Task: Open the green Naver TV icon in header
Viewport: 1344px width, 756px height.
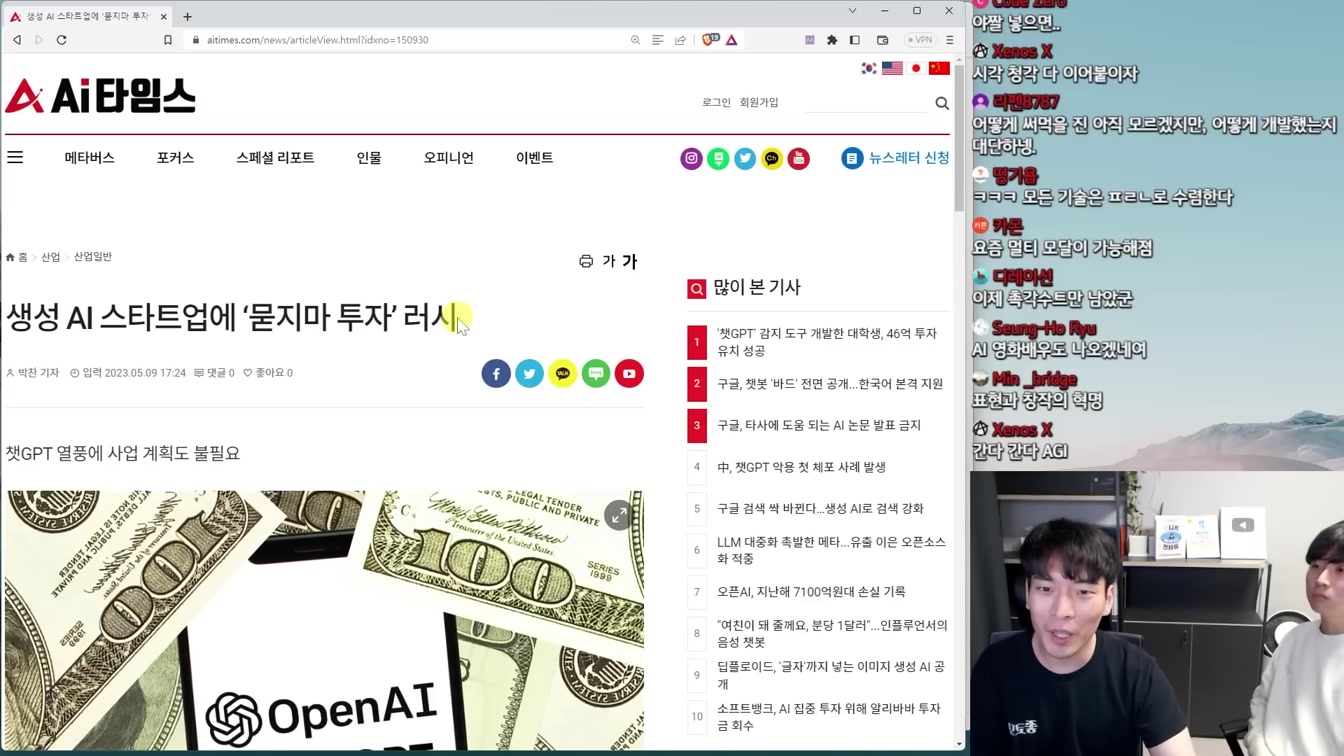Action: tap(718, 158)
